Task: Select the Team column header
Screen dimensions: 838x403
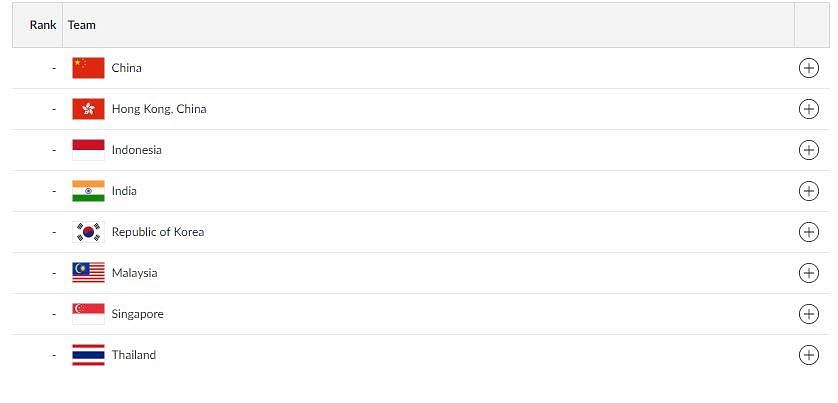Action: click(x=82, y=25)
